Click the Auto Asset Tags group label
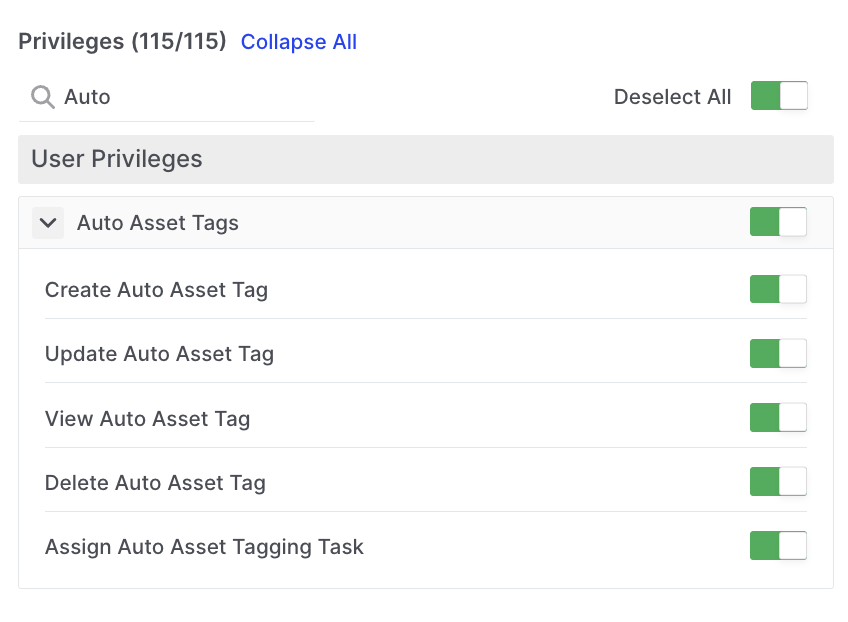 (158, 223)
